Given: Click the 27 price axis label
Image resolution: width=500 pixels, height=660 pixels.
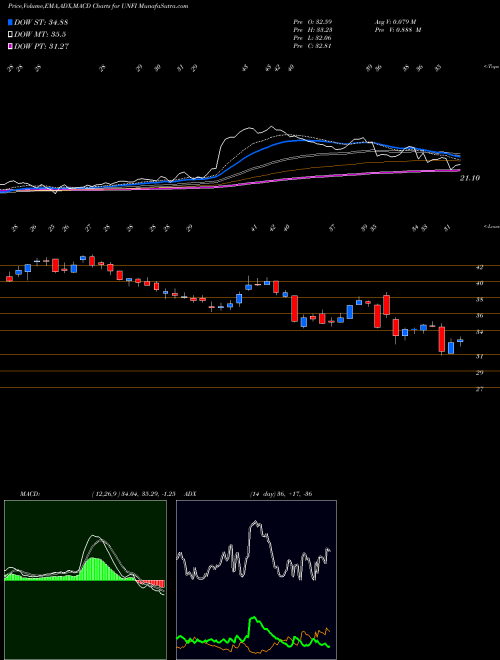Looking at the screenshot, I should point(479,390).
